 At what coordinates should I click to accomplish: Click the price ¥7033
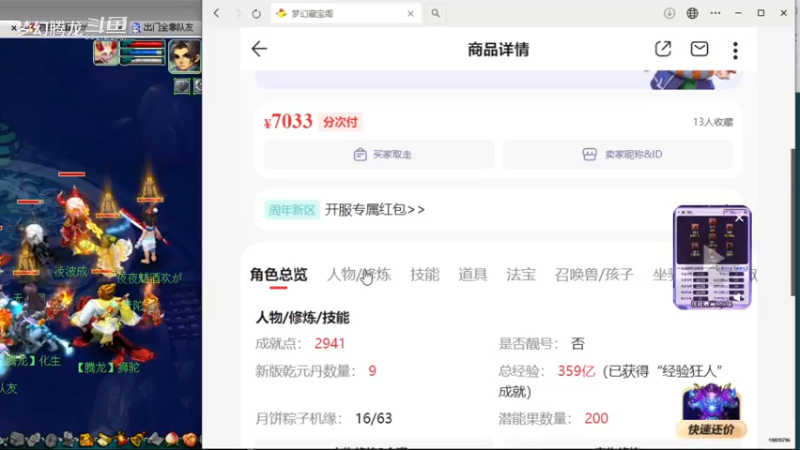point(288,121)
